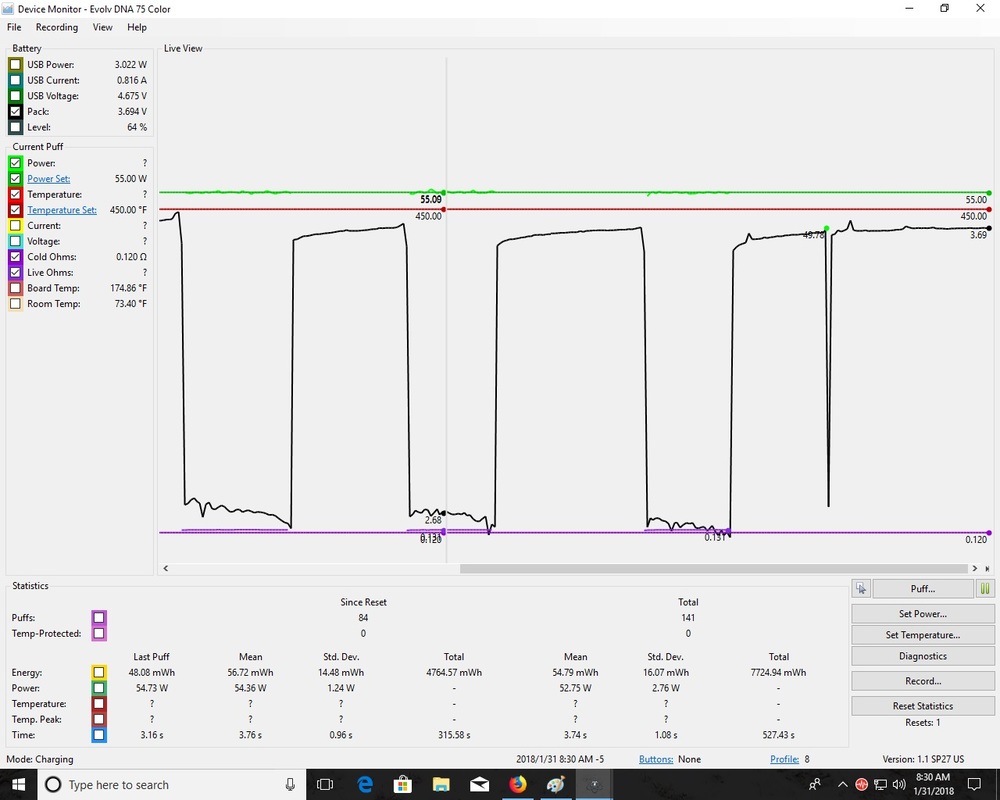Open the View menu
The image size is (1000, 800).
click(102, 27)
